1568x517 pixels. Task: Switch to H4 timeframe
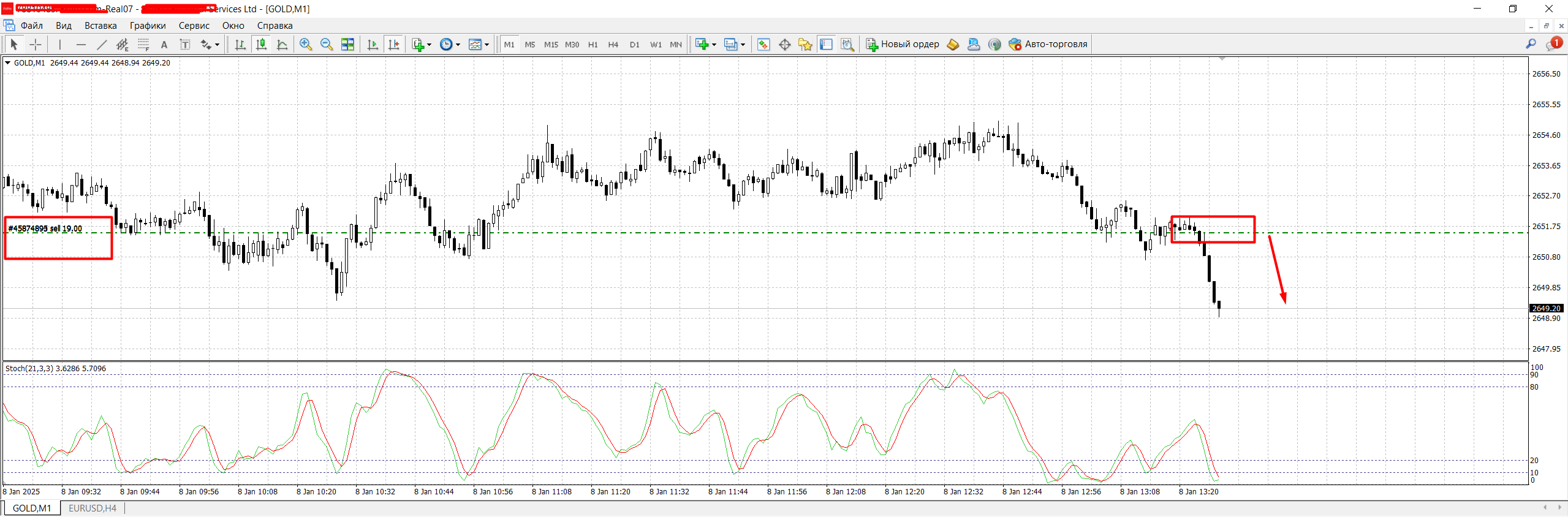[x=613, y=44]
